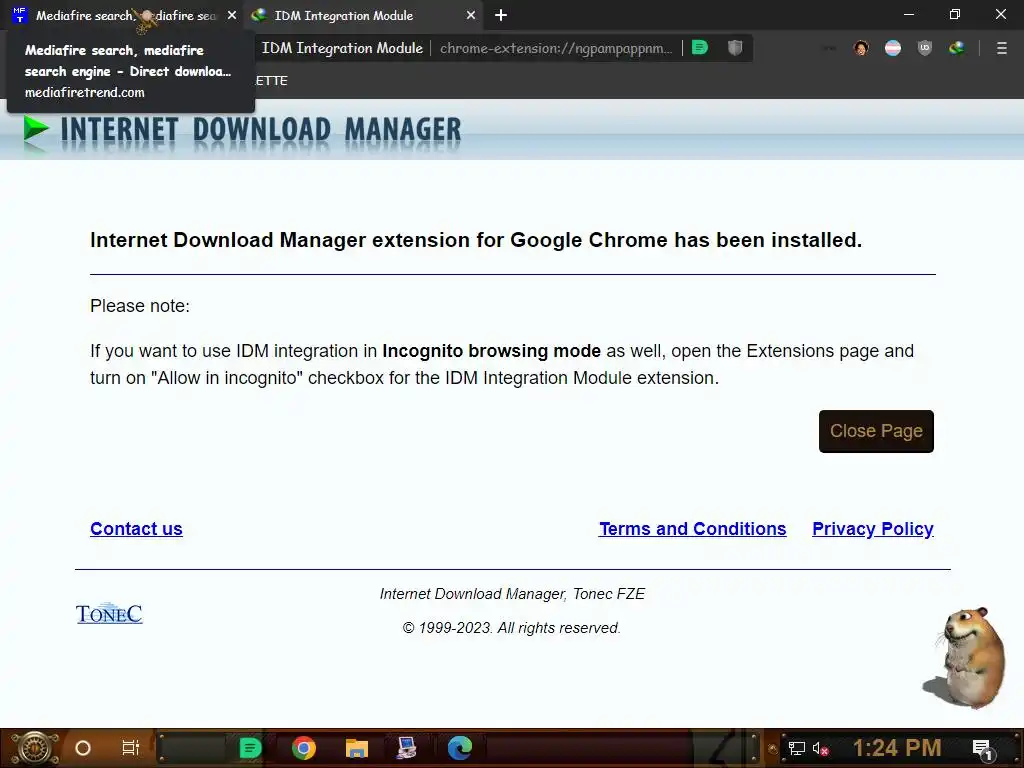The width and height of the screenshot is (1024, 768).
Task: Open the uBlock Origin extension icon
Action: click(x=924, y=48)
